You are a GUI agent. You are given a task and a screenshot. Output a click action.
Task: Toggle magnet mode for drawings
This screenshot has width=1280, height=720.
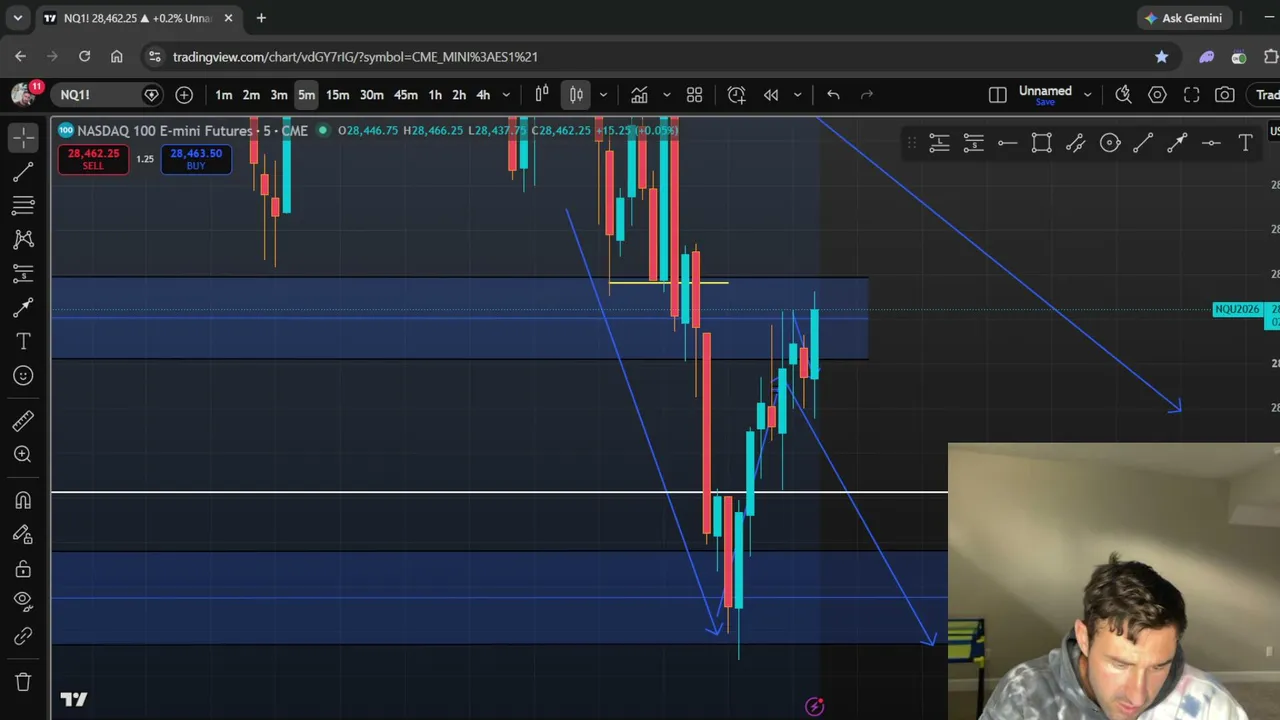23,500
